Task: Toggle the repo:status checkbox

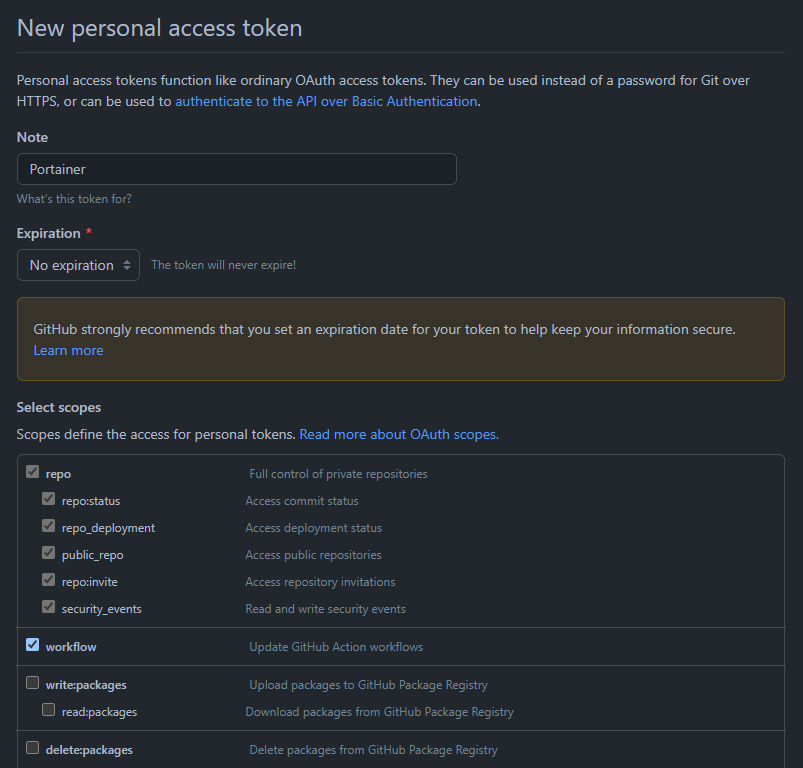Action: point(49,499)
